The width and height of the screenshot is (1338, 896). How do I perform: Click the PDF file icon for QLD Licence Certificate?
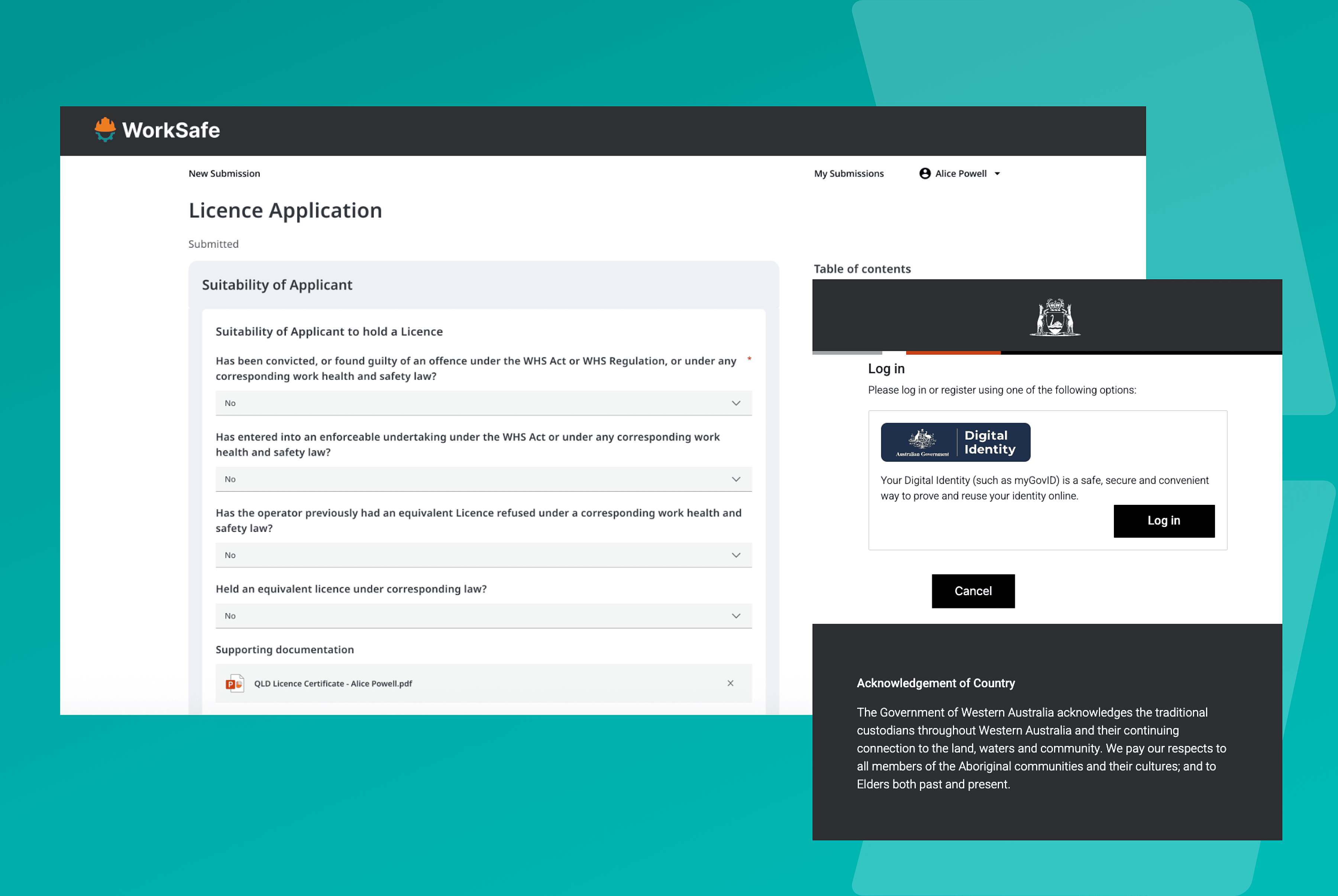pos(234,684)
